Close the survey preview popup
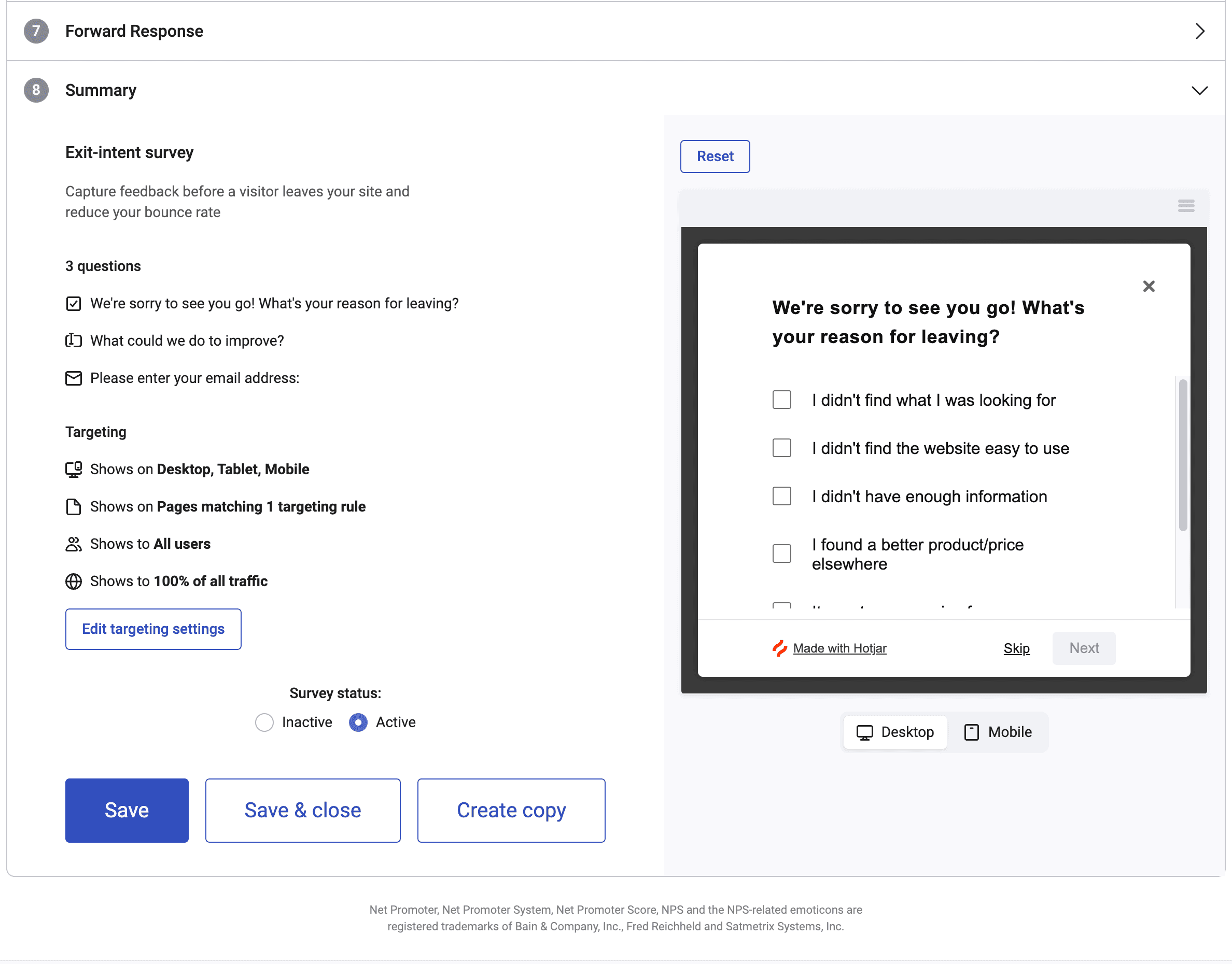 click(1149, 286)
